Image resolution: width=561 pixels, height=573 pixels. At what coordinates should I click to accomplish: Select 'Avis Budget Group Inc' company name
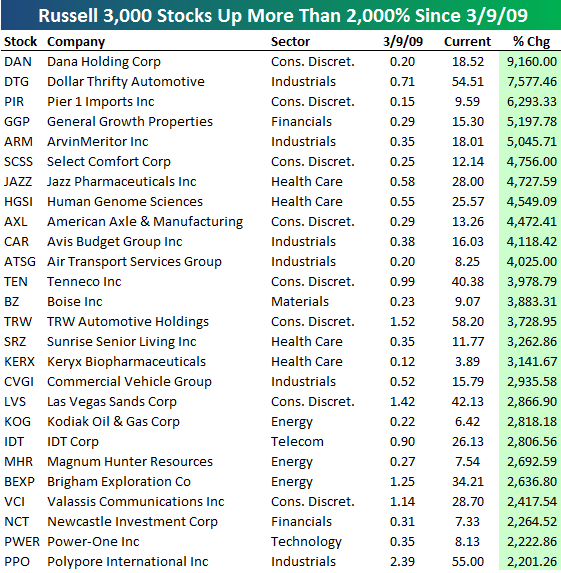[x=115, y=242]
